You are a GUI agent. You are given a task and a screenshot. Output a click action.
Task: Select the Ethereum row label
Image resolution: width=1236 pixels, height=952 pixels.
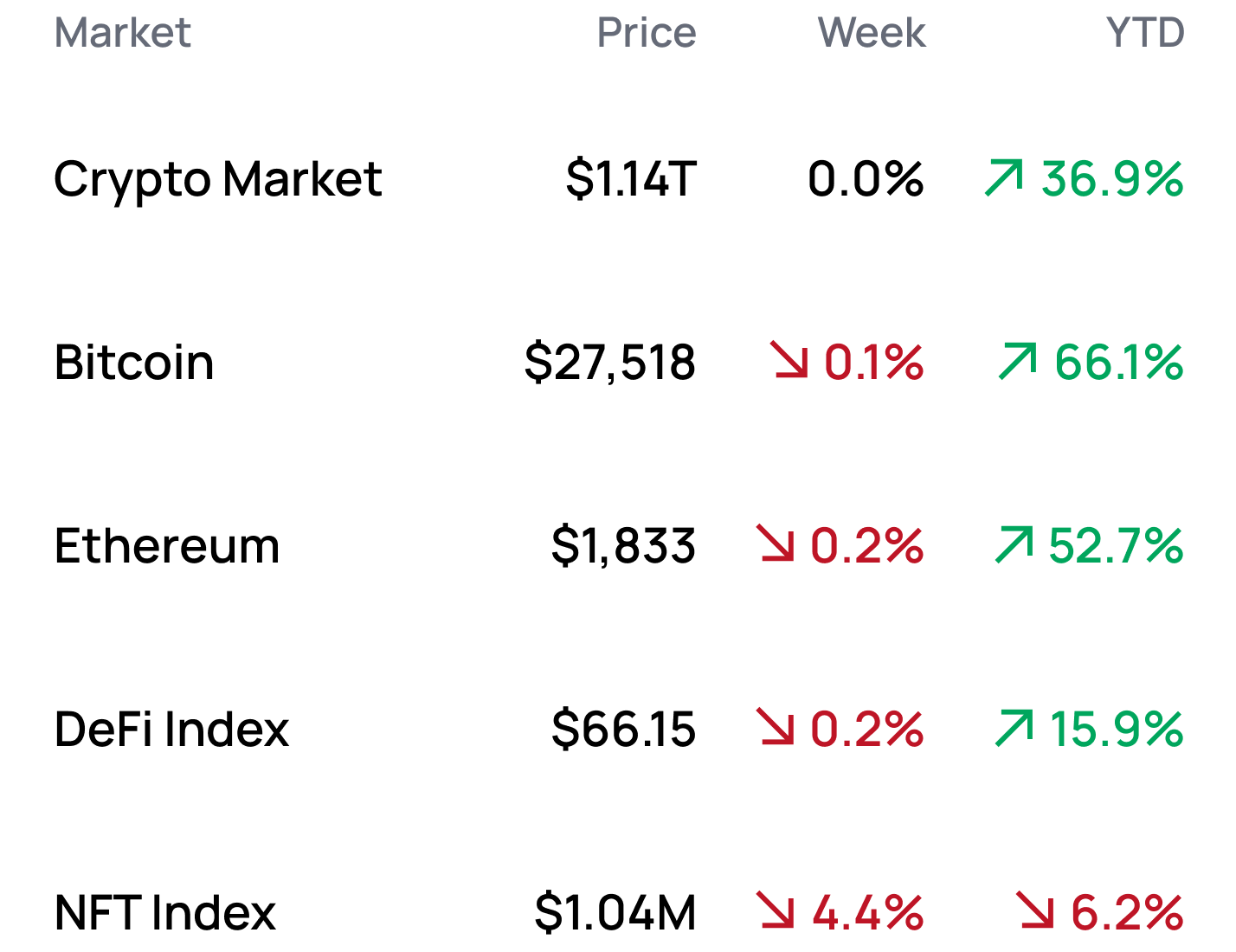coord(167,546)
